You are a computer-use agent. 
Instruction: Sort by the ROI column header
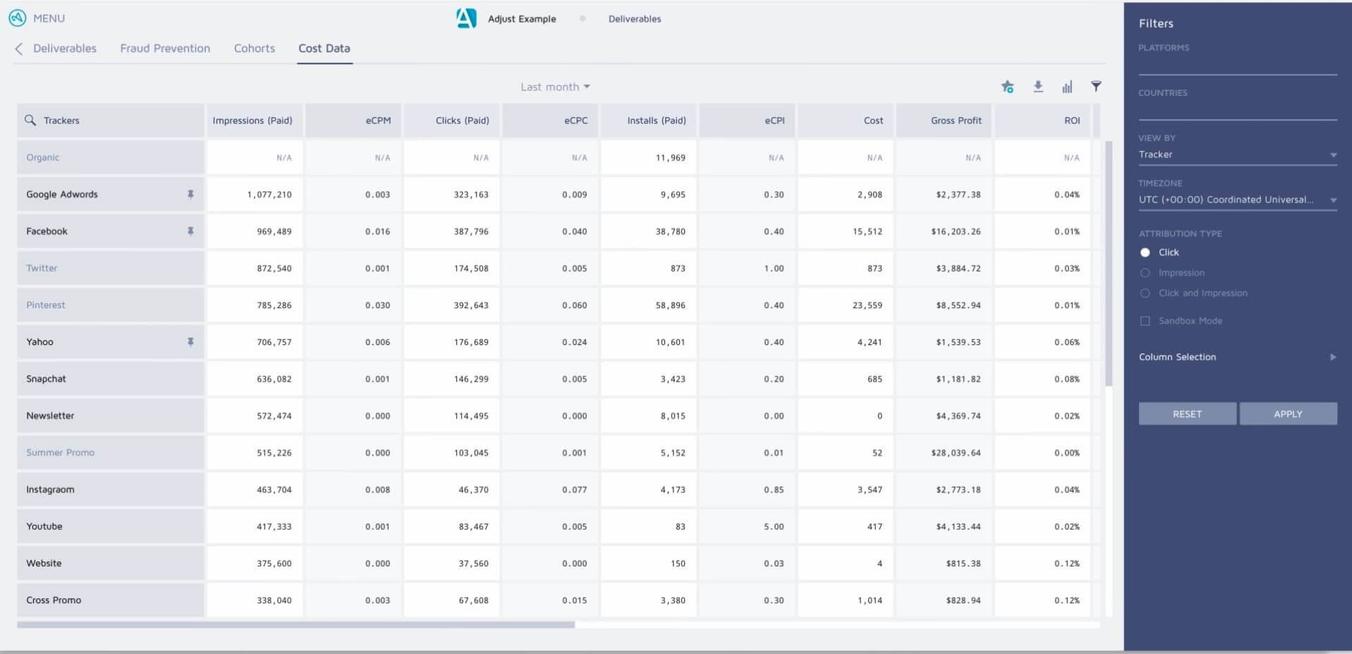[1042, 120]
